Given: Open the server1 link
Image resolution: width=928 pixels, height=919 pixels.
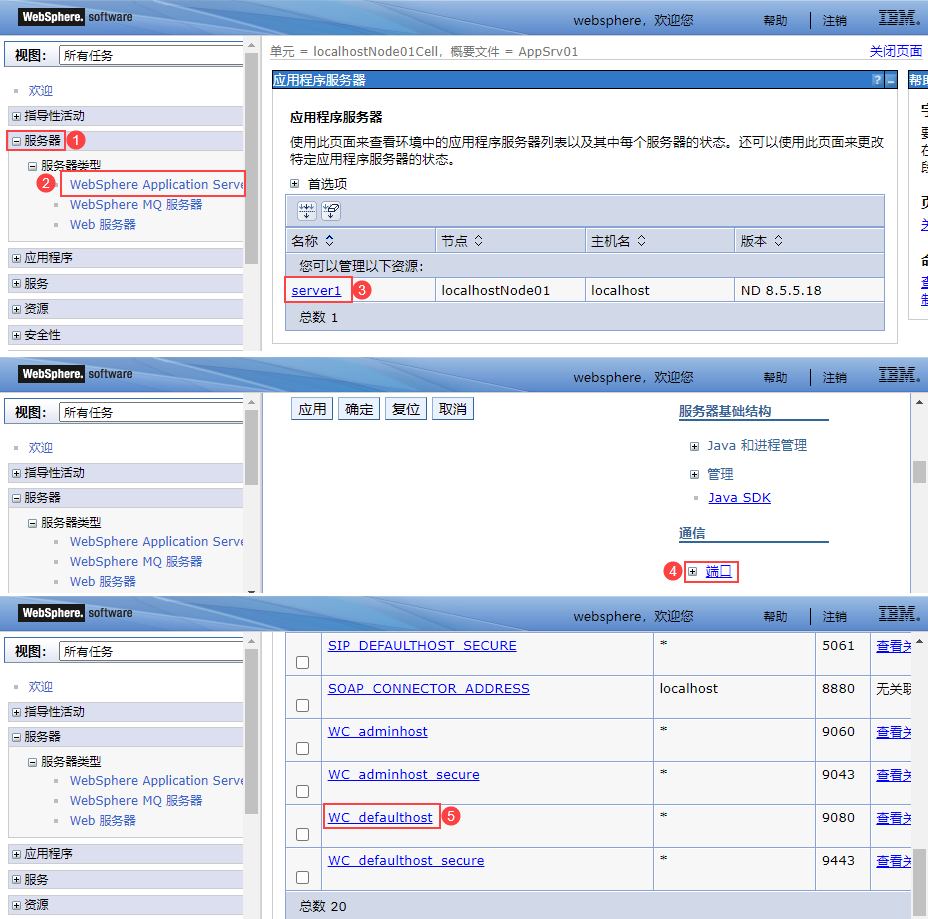Looking at the screenshot, I should 316,290.
